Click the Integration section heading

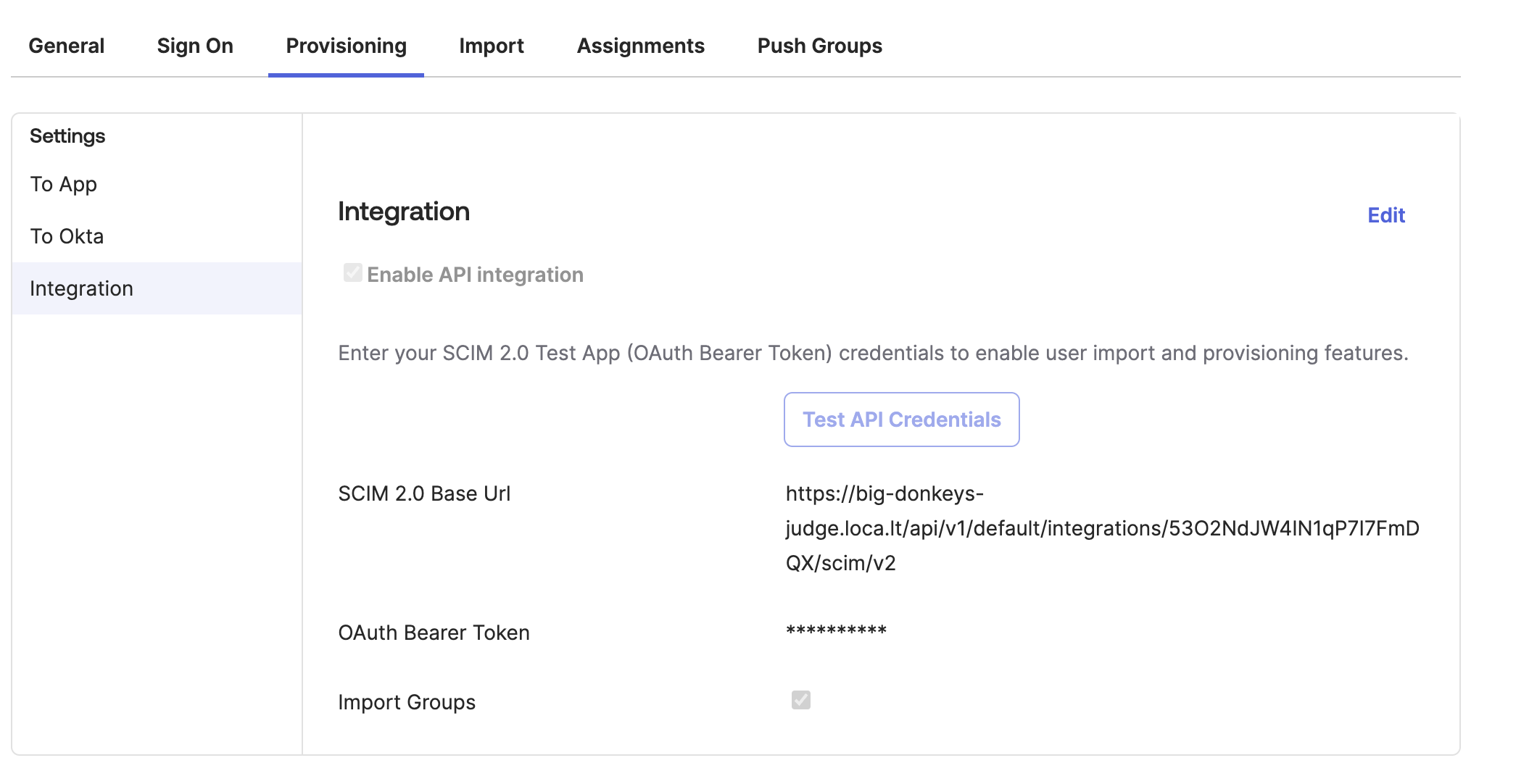click(x=404, y=212)
